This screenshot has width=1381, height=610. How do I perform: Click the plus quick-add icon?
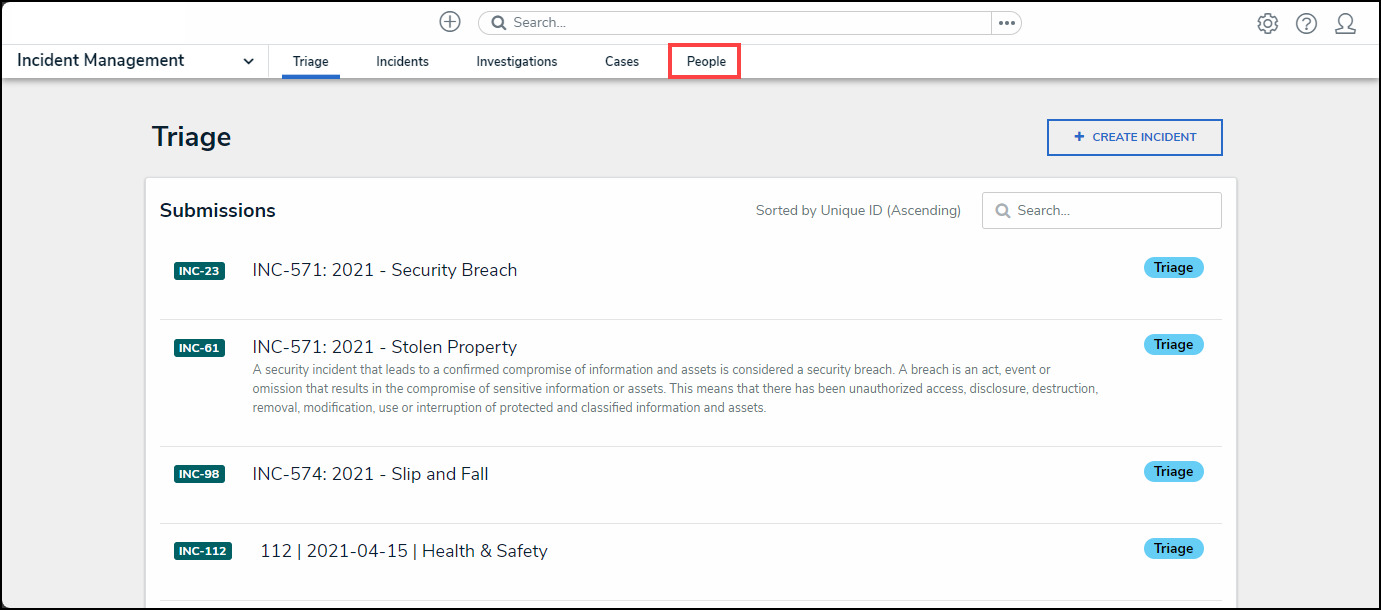[x=450, y=22]
